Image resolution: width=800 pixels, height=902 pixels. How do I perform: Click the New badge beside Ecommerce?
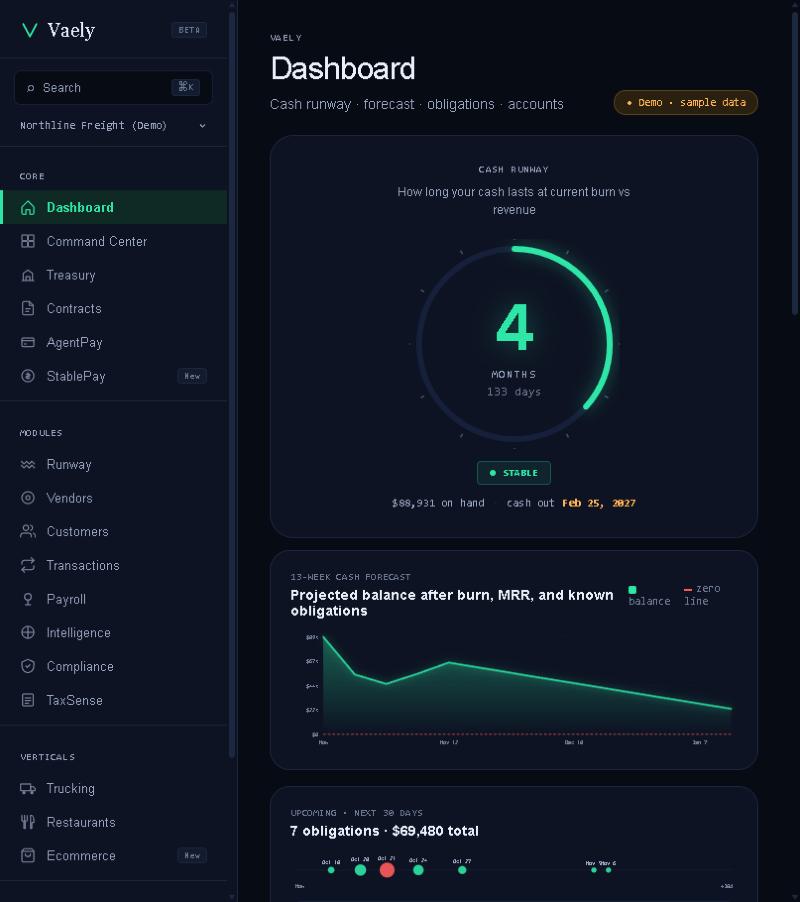192,855
